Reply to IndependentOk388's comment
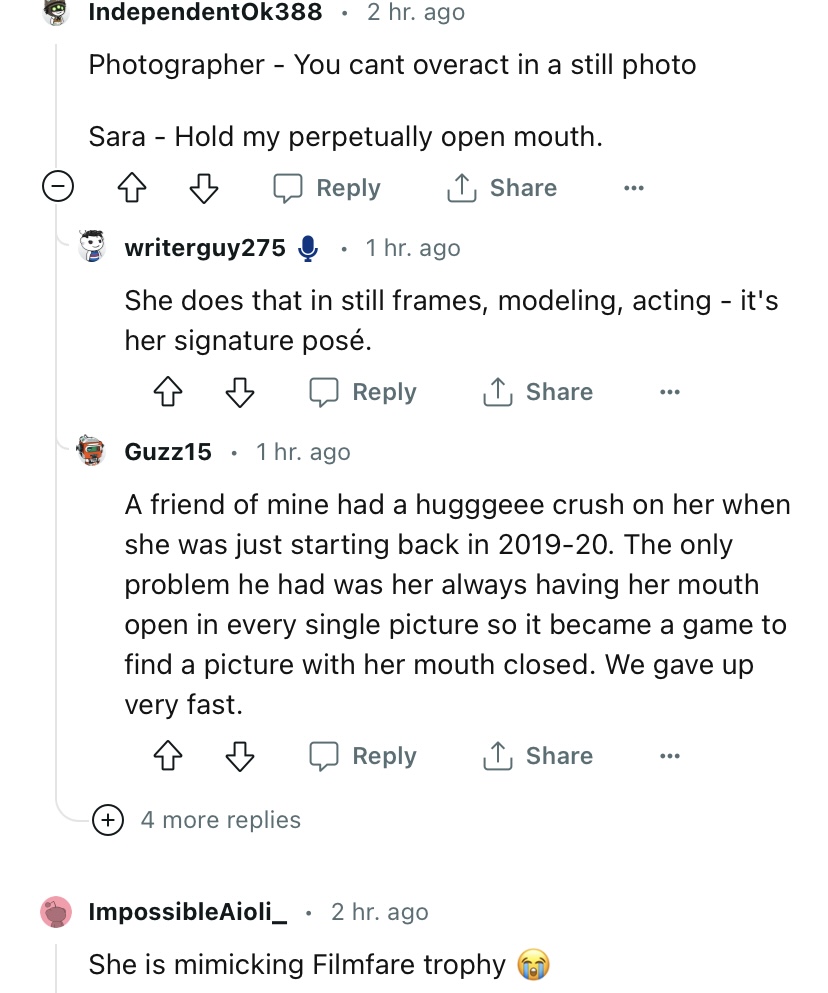828x993 pixels. coord(328,188)
